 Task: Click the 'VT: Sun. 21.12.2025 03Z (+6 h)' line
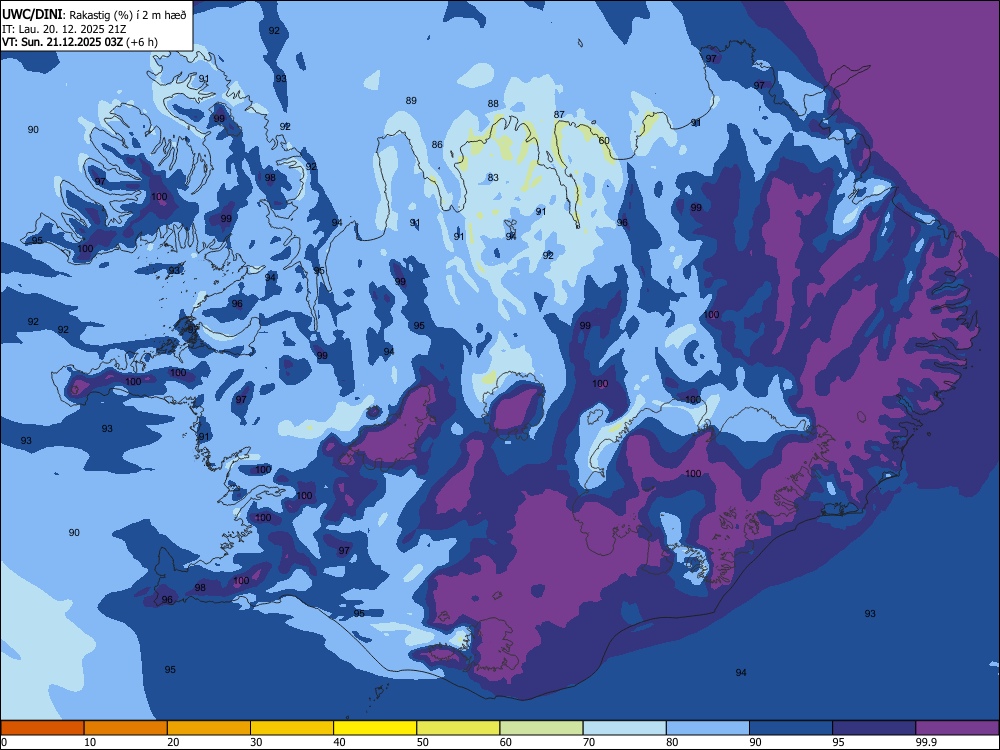[x=80, y=42]
